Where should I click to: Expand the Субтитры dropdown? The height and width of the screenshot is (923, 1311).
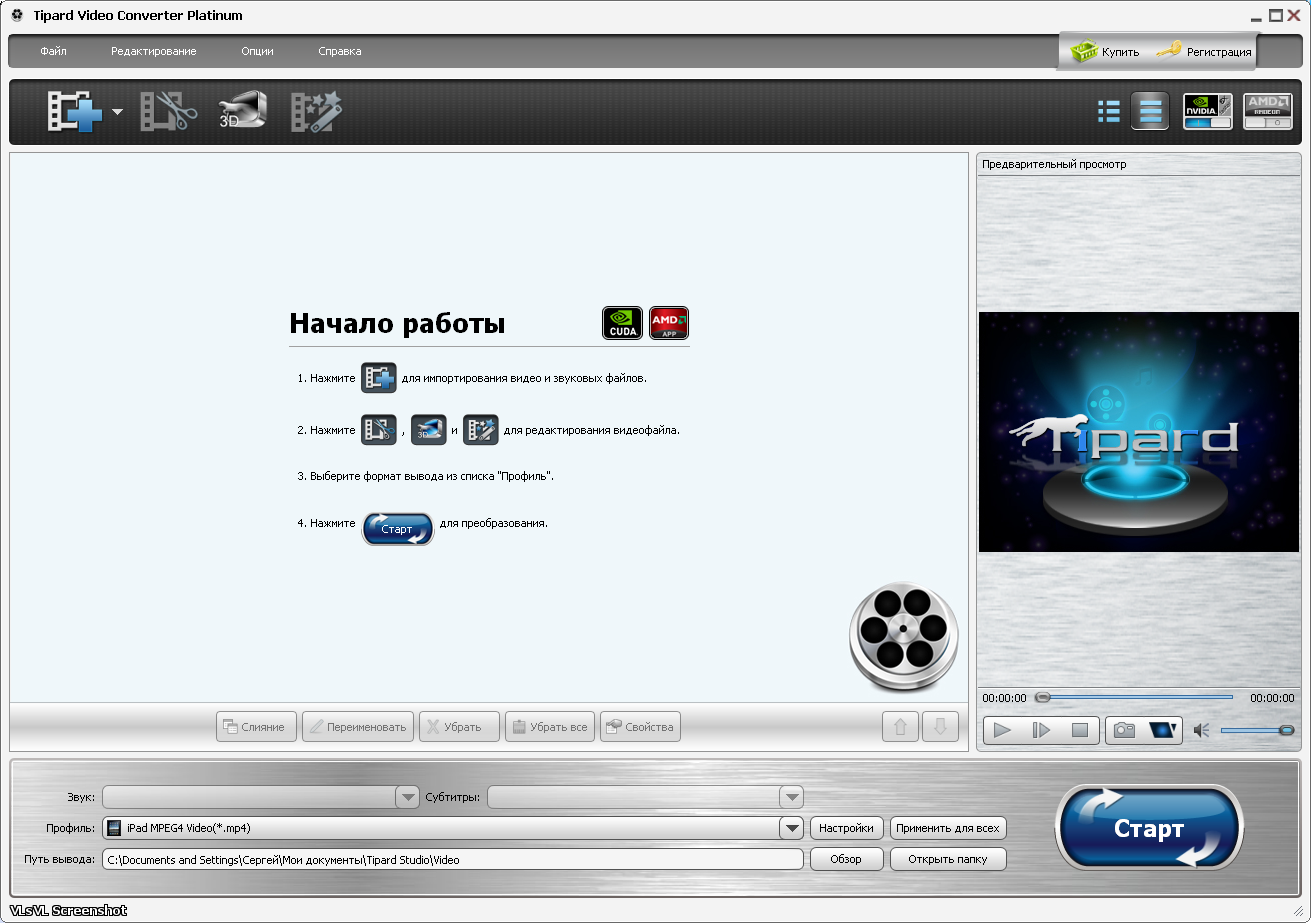tap(792, 797)
